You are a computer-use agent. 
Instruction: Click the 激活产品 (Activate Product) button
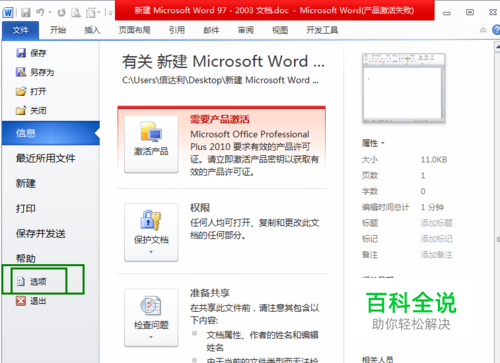tap(151, 144)
